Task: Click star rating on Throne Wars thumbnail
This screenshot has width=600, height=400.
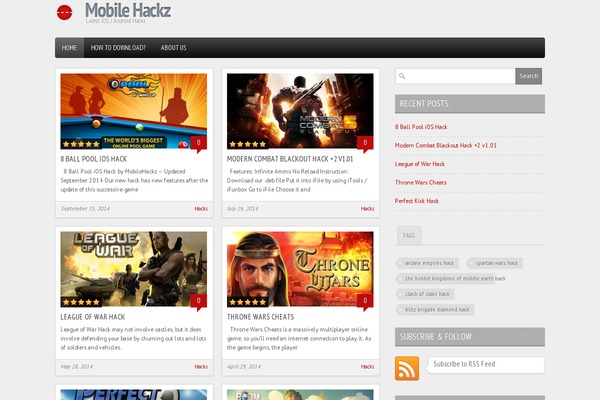Action: click(248, 302)
